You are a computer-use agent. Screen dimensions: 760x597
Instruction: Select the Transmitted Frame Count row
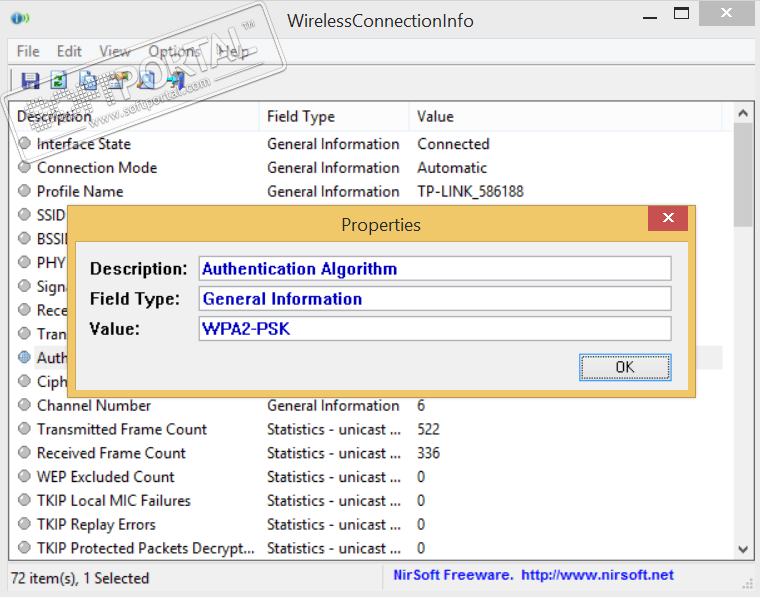coord(366,429)
